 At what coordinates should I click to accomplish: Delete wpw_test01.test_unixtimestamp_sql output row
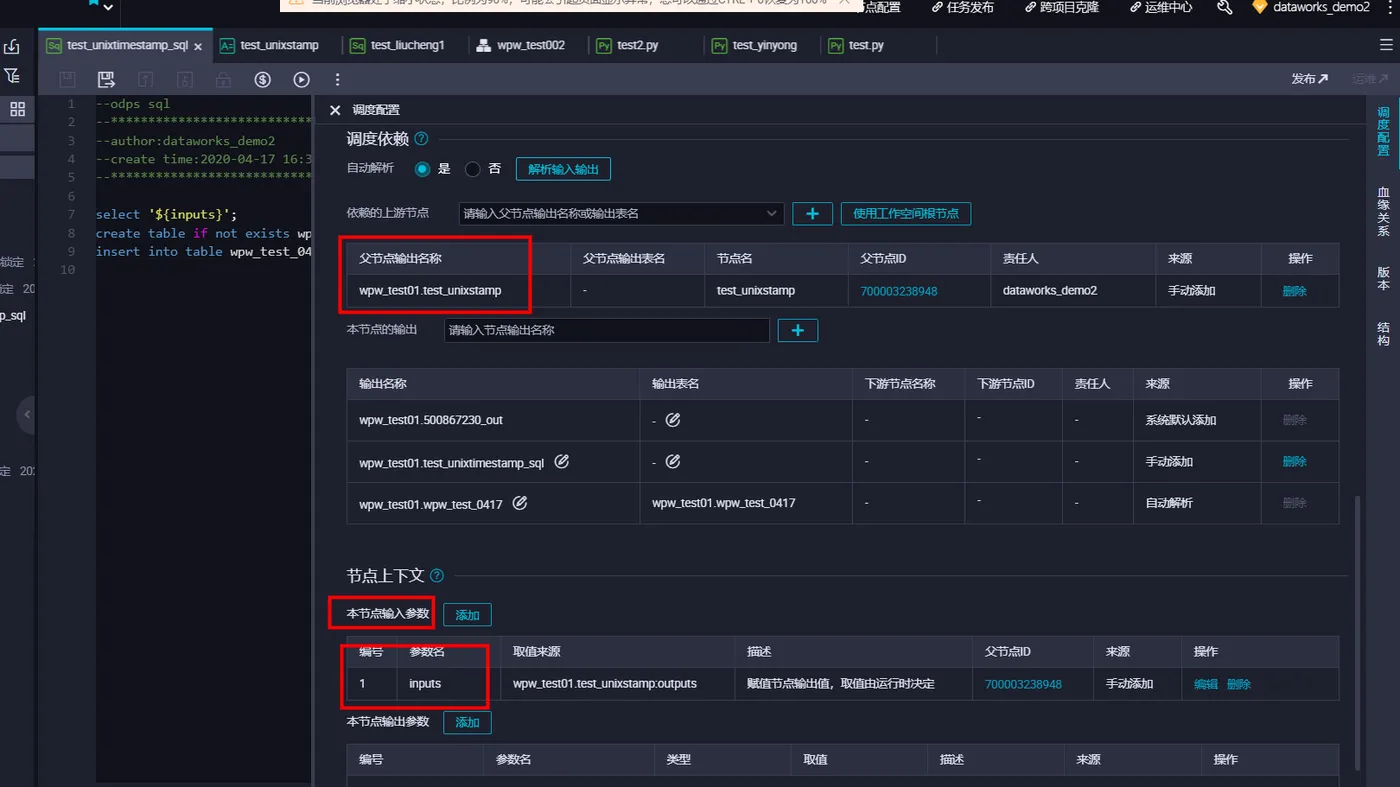1295,462
